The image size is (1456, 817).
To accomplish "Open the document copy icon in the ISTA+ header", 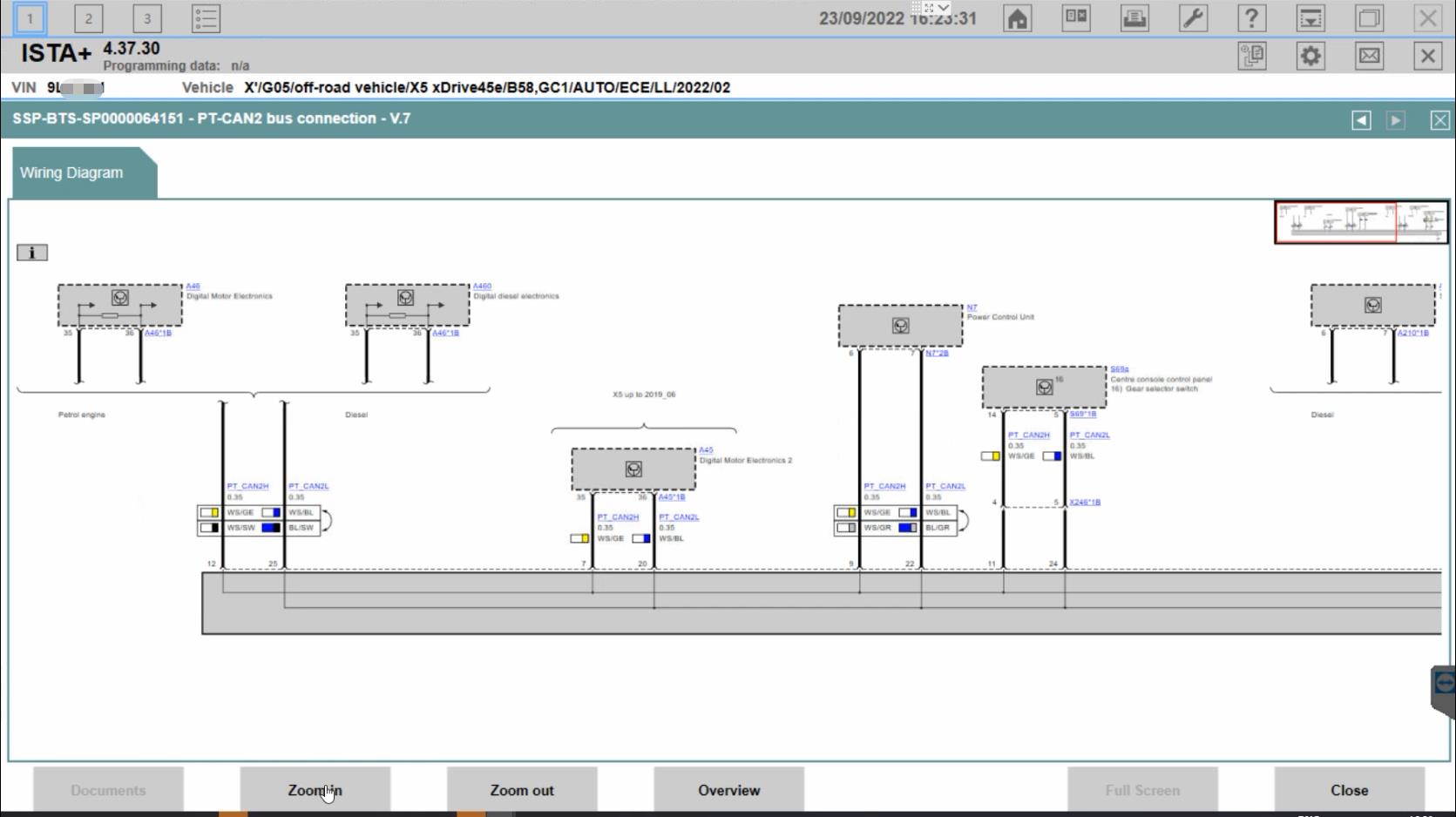I will click(1252, 57).
